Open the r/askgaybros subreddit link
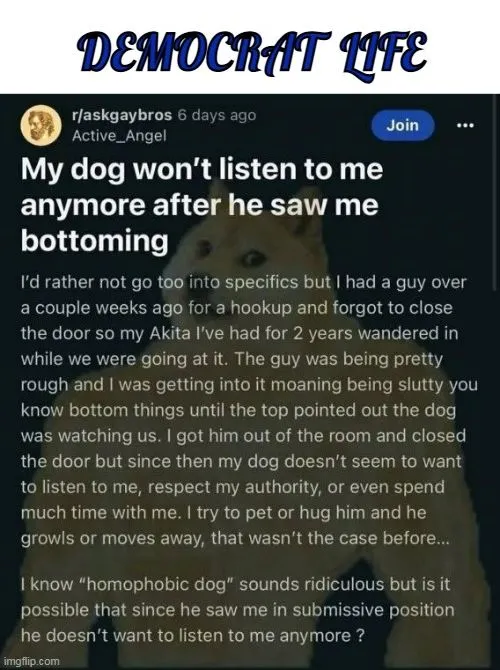 click(122, 115)
